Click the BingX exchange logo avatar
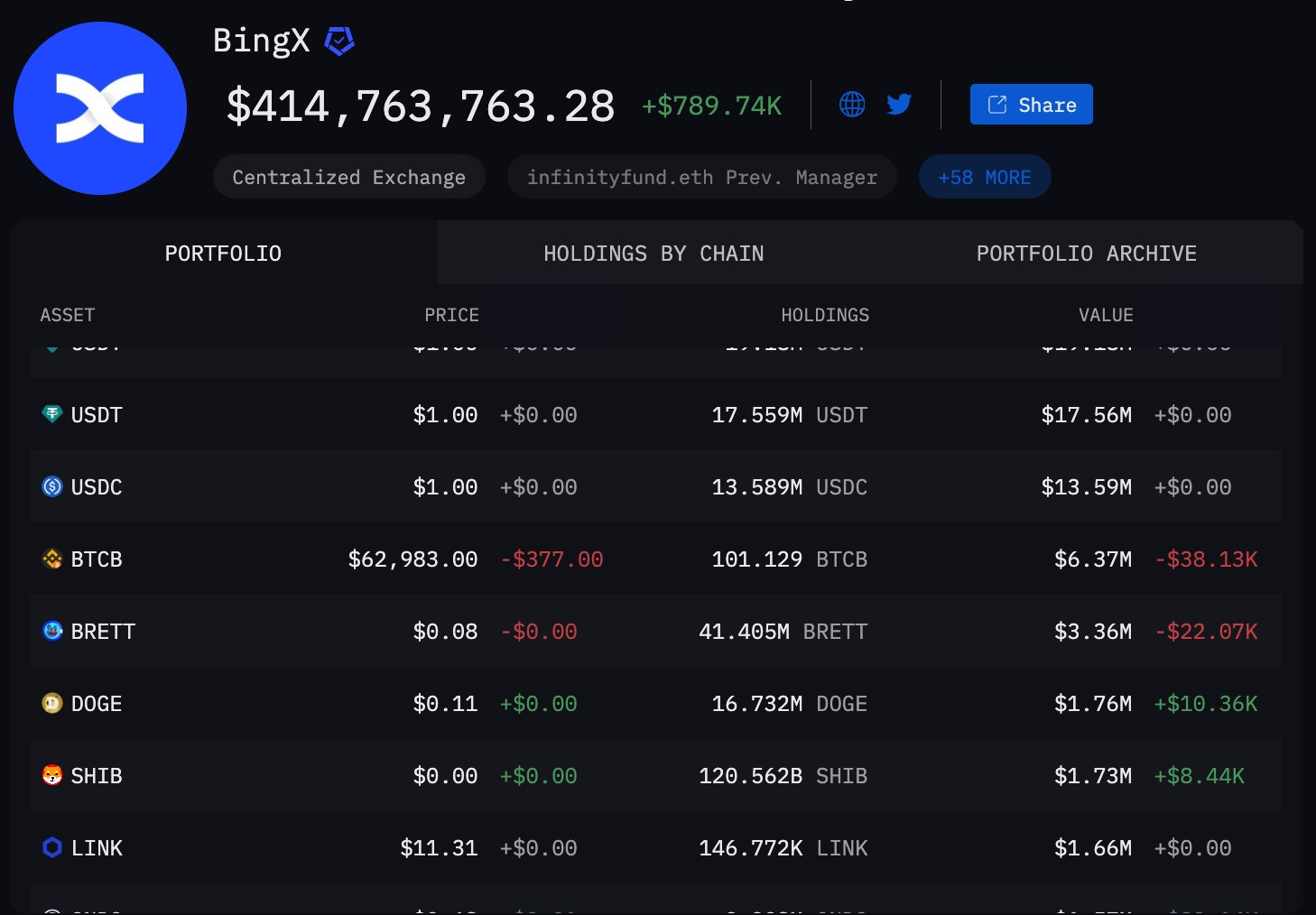The height and width of the screenshot is (915, 1316). pyautogui.click(x=99, y=107)
